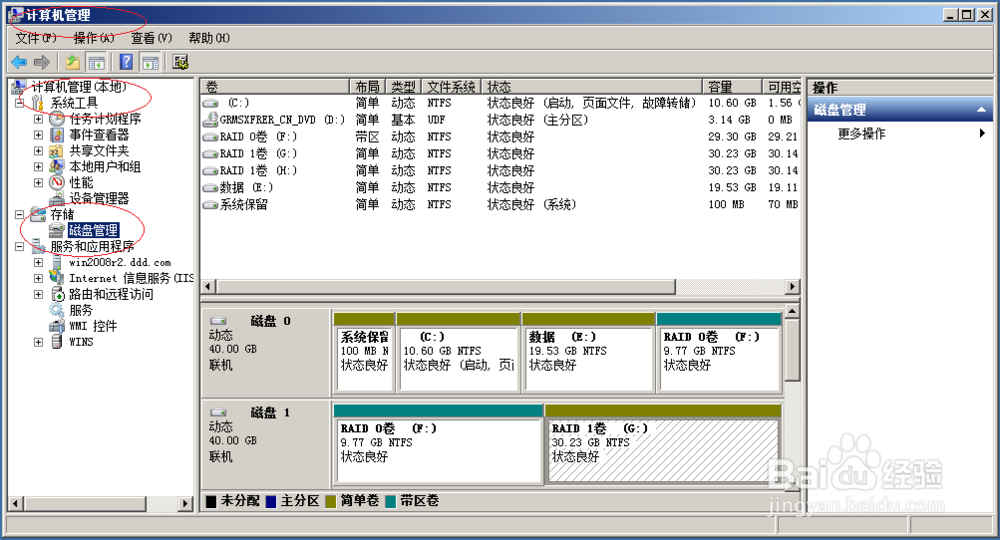Click the disk view scroll up arrow

(791, 312)
